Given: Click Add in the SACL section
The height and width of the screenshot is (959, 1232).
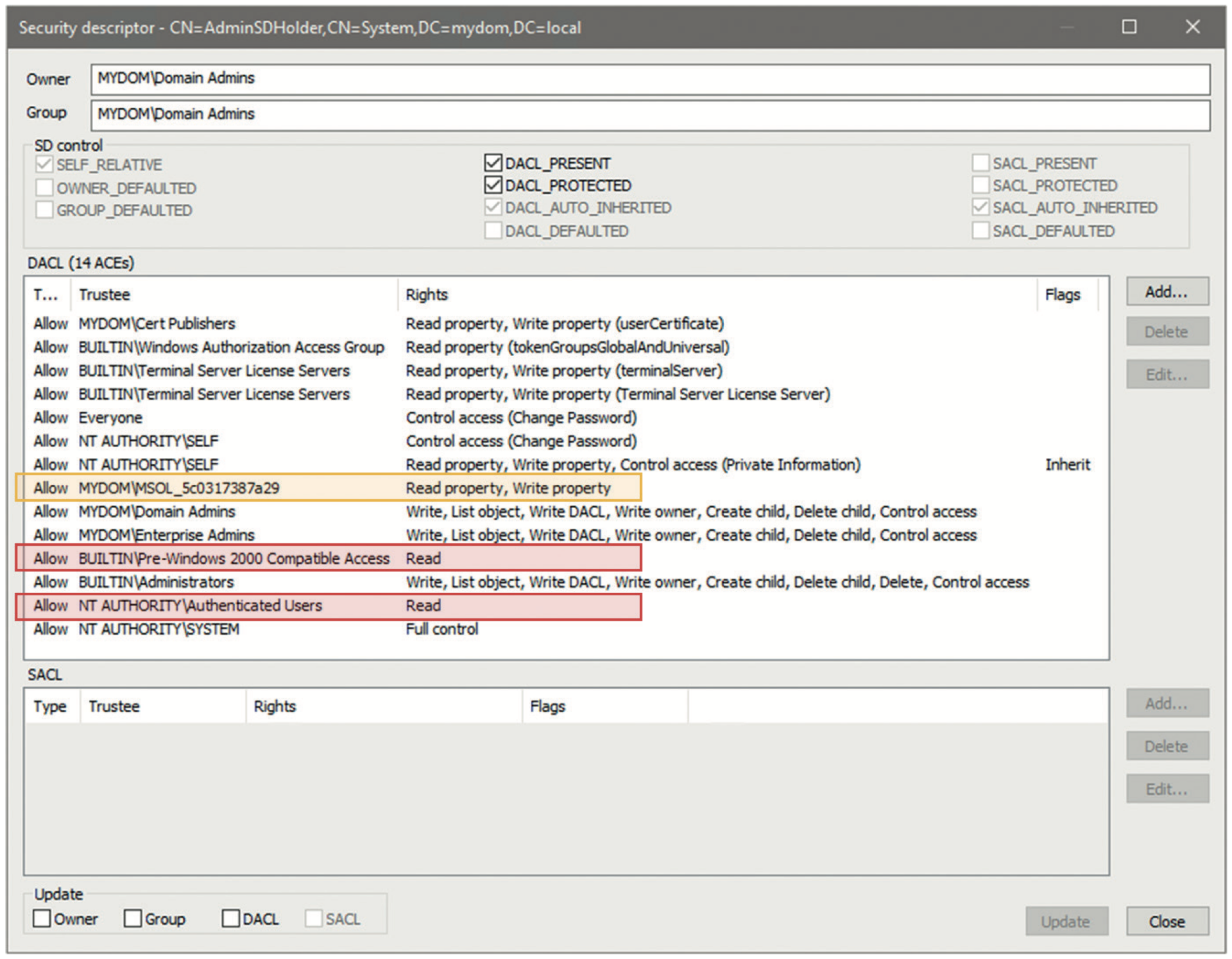Looking at the screenshot, I should point(1167,703).
